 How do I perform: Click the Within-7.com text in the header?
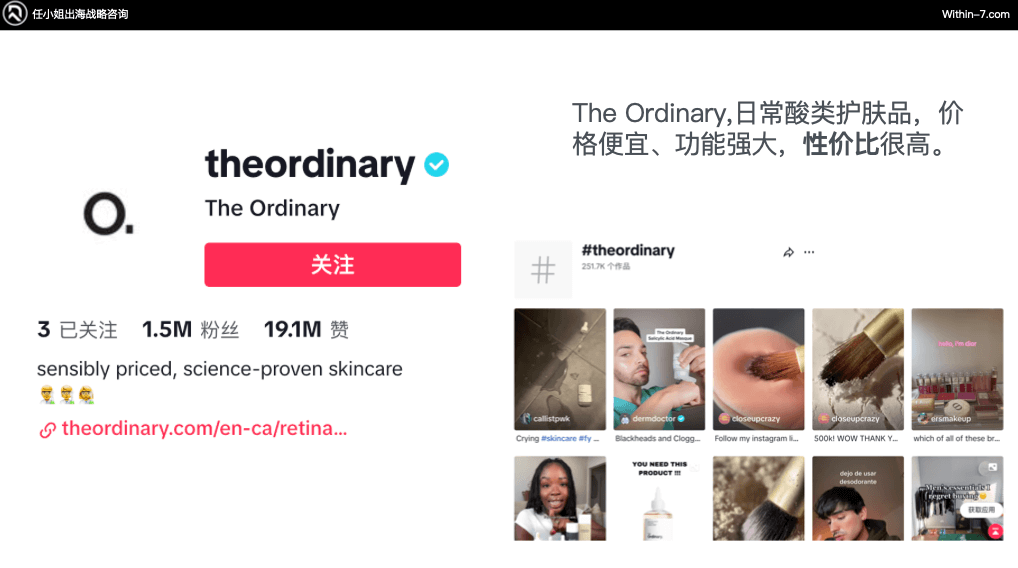(x=975, y=14)
